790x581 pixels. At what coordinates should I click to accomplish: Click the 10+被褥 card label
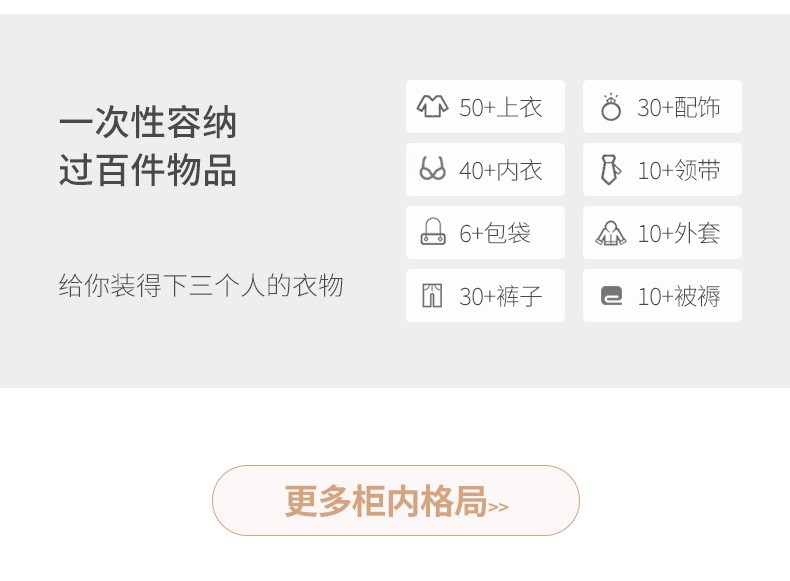point(679,296)
